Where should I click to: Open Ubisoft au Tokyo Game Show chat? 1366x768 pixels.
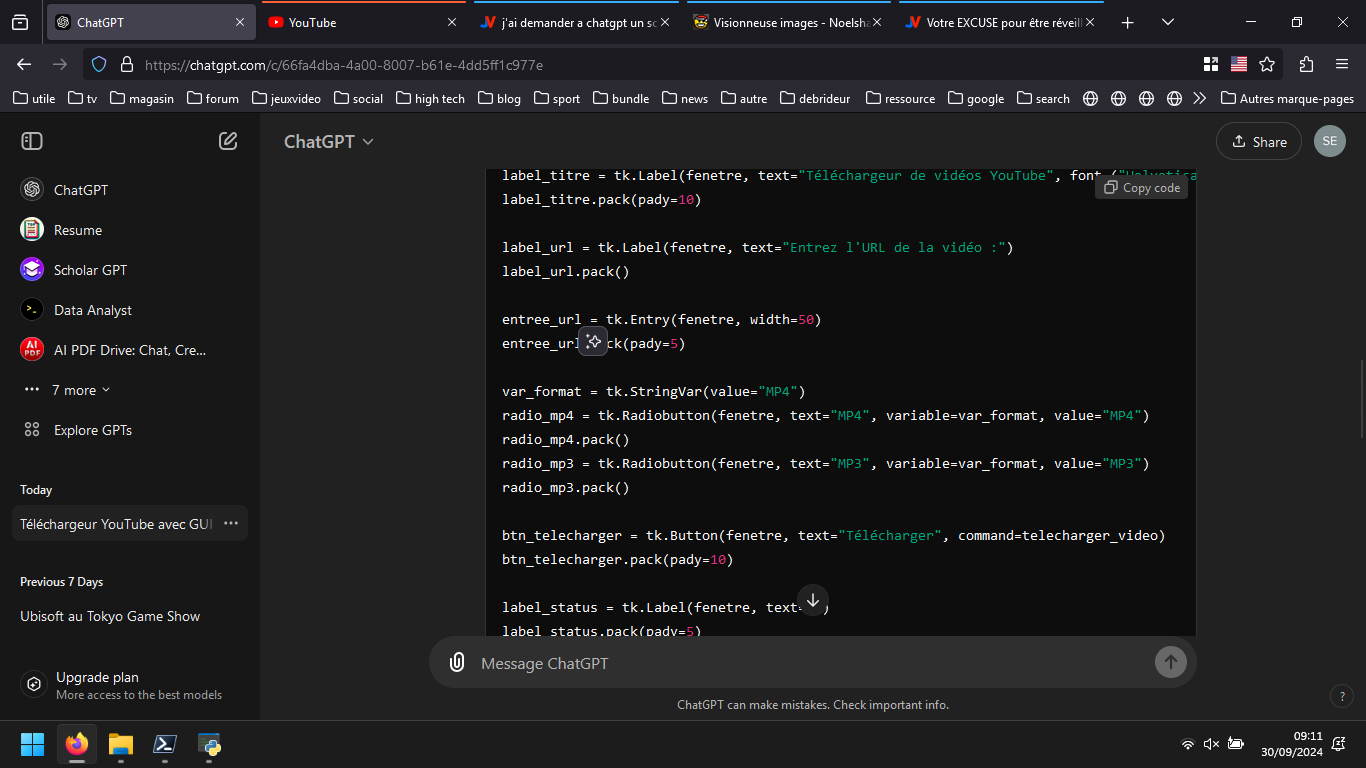110,616
